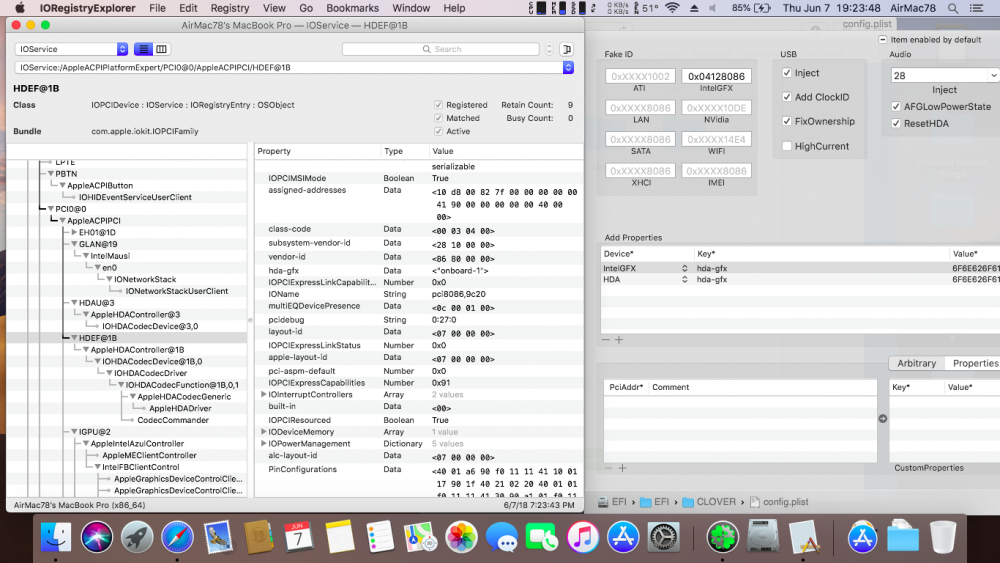This screenshot has width=1000, height=563.
Task: Open the Notes app in Dock
Action: point(339,537)
